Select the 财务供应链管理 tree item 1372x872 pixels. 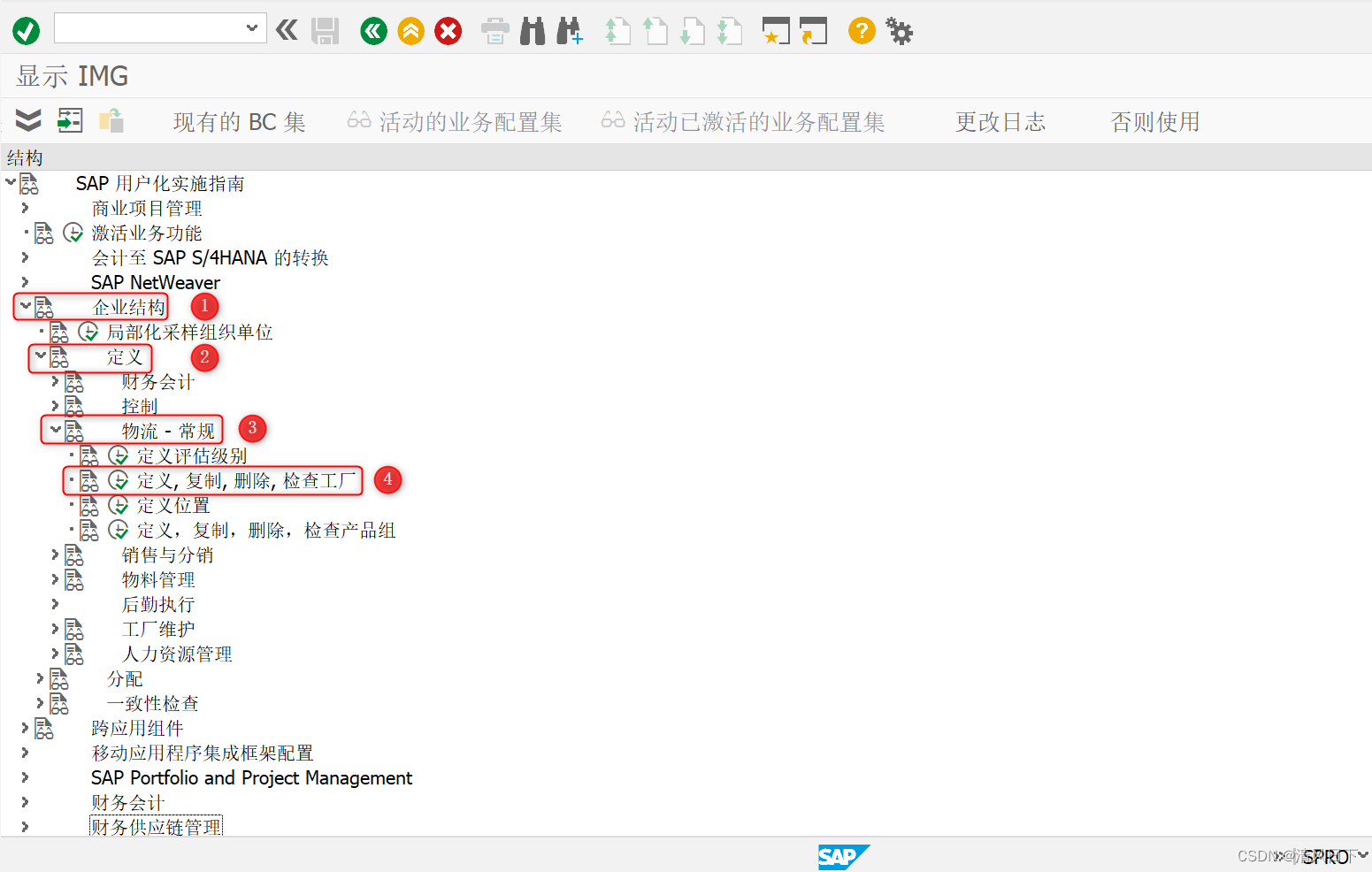156,825
